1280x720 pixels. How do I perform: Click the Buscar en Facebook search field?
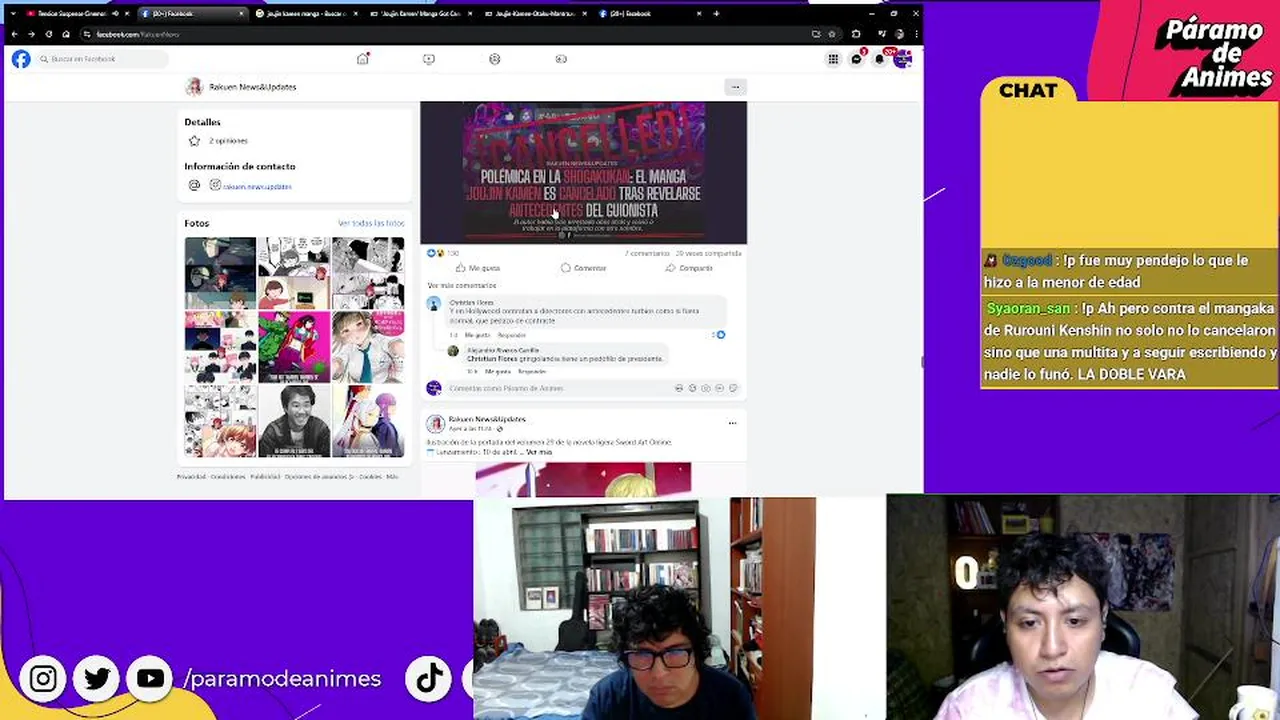click(x=102, y=59)
